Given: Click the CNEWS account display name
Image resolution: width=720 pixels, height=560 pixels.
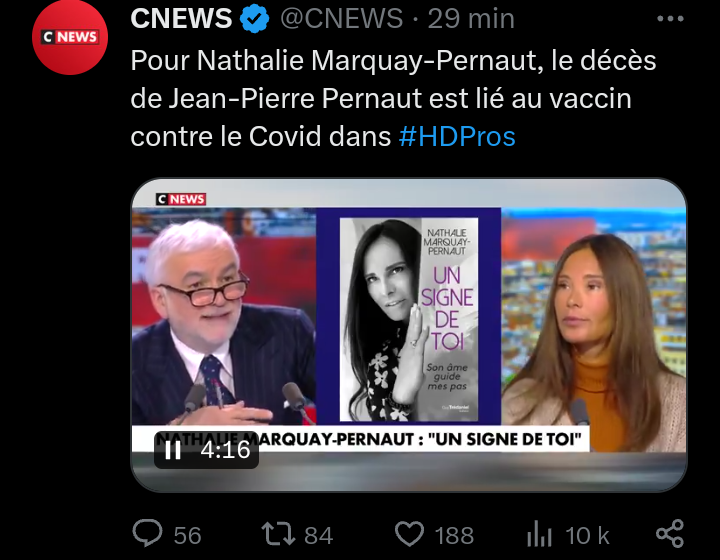Looking at the screenshot, I should point(181,18).
